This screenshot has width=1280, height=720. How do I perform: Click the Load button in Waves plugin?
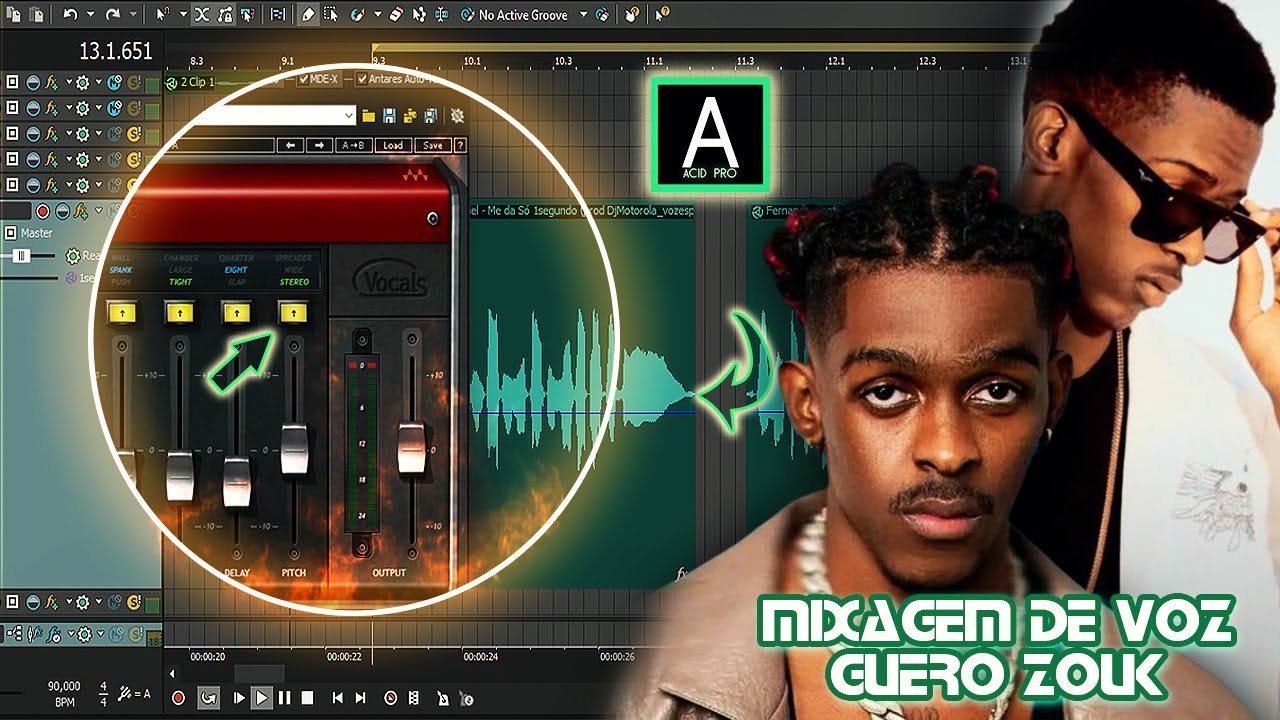point(393,145)
